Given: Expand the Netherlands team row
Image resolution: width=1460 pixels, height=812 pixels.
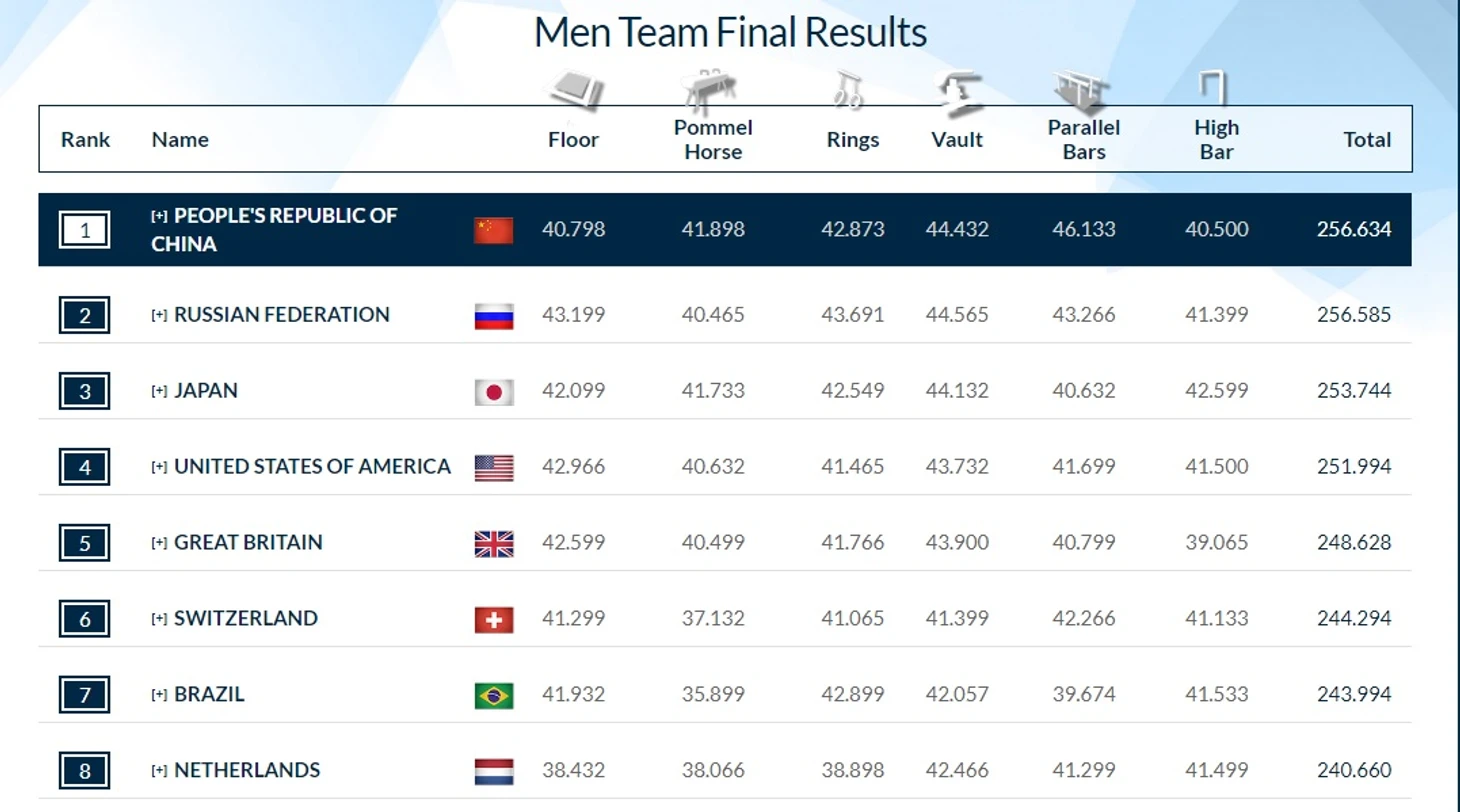Looking at the screenshot, I should [159, 771].
